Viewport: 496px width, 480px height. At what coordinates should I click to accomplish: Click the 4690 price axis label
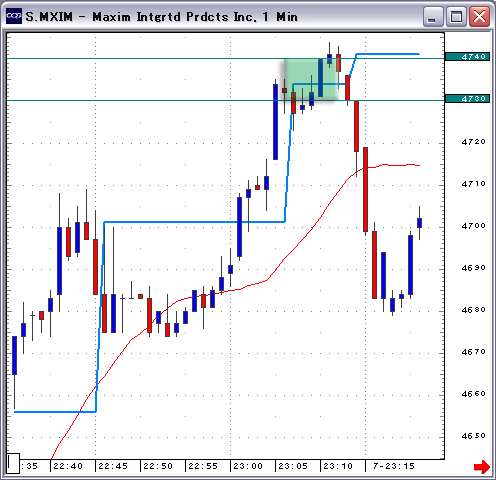tap(473, 268)
